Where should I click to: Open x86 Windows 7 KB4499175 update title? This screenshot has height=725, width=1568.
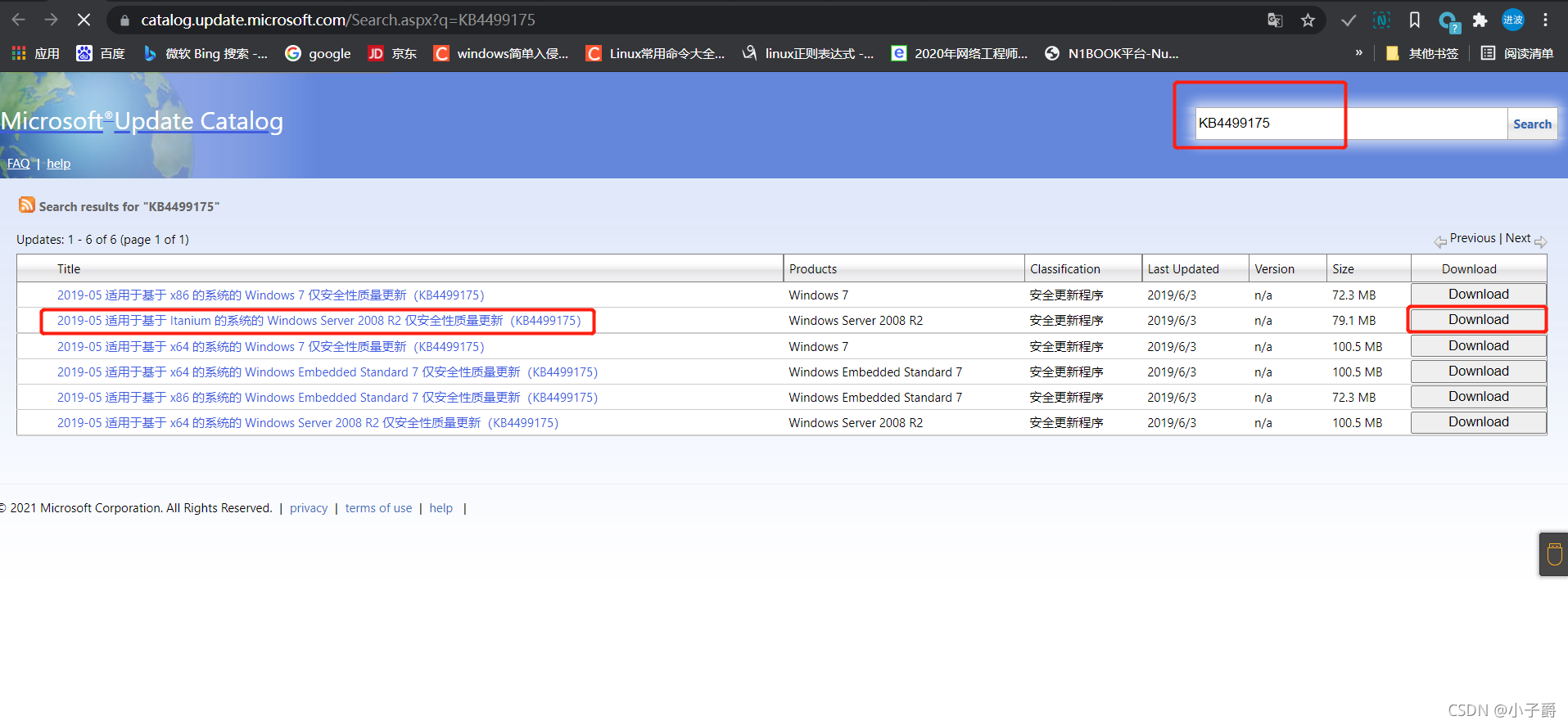click(271, 295)
